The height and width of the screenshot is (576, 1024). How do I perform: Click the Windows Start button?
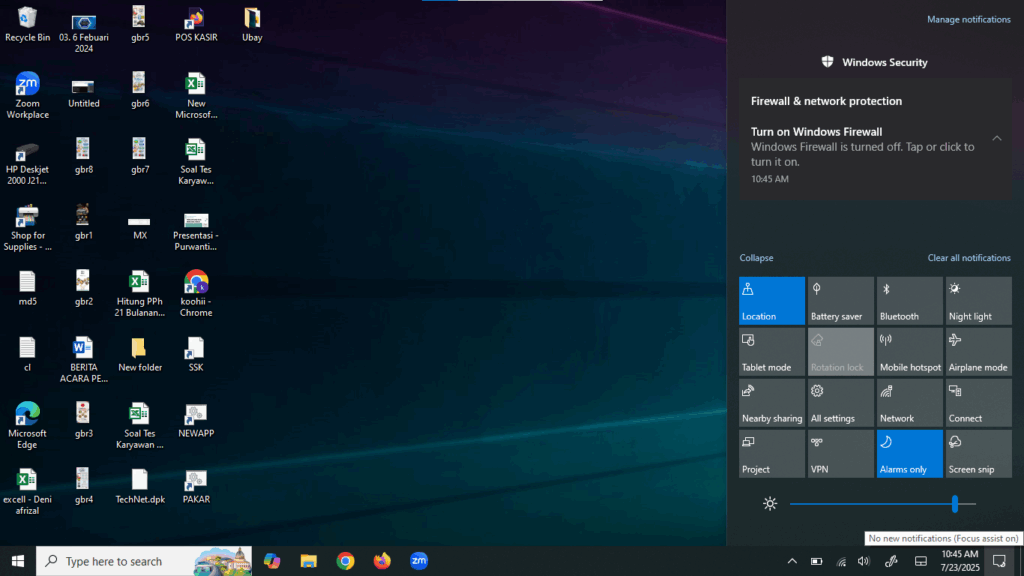pyautogui.click(x=18, y=561)
